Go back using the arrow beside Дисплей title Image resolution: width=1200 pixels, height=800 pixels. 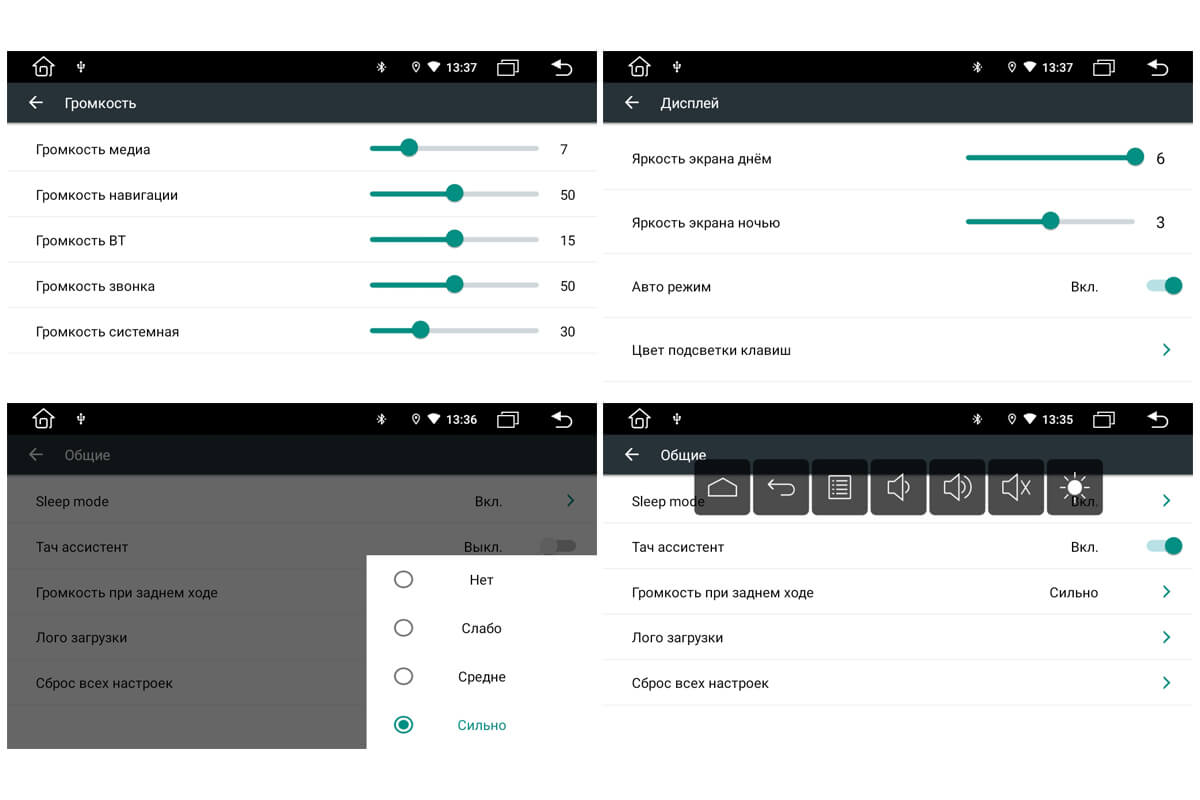pos(632,103)
